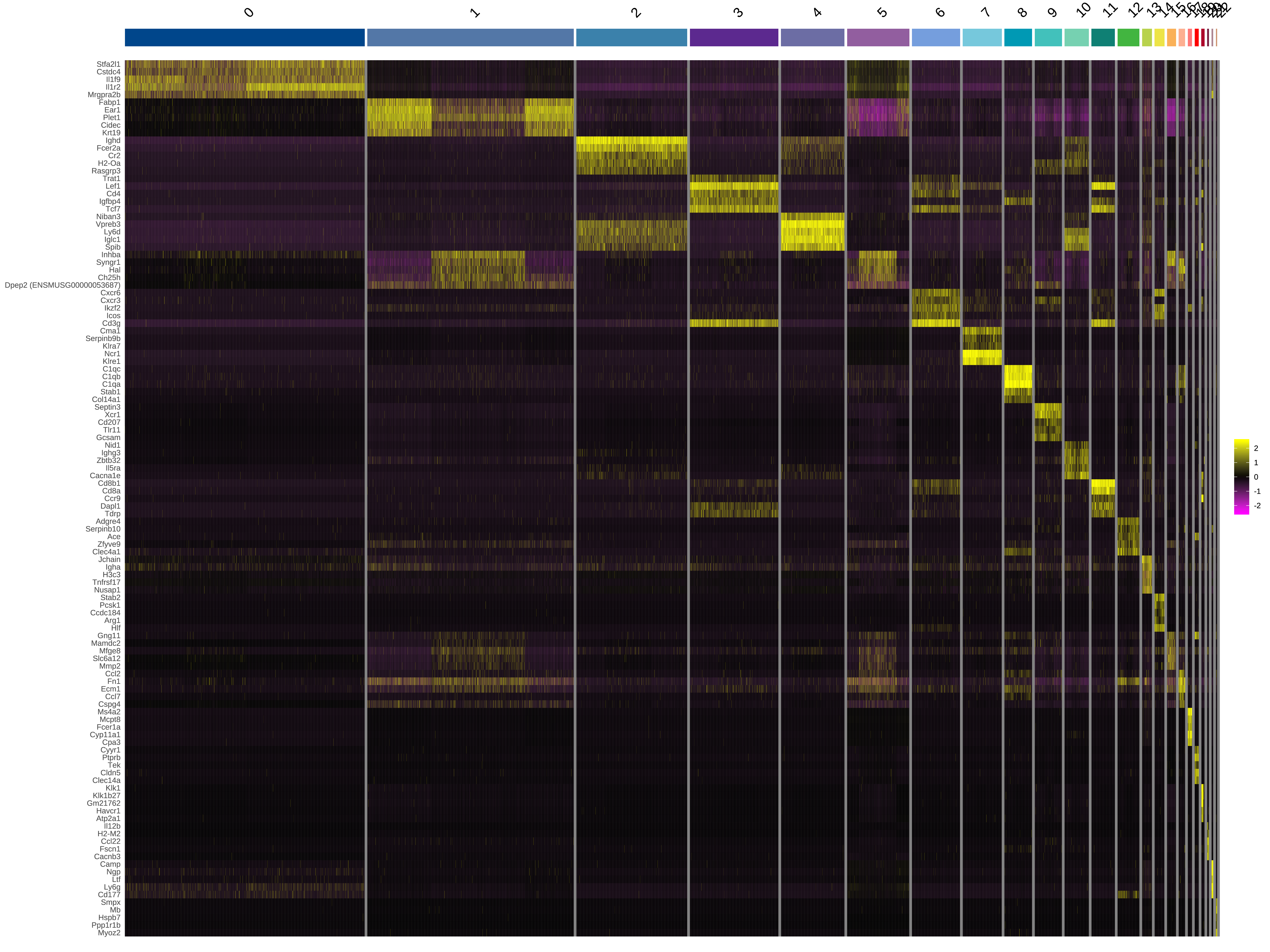Select the cluster 2 teal-blue color bar
The height and width of the screenshot is (952, 1270).
click(x=632, y=37)
